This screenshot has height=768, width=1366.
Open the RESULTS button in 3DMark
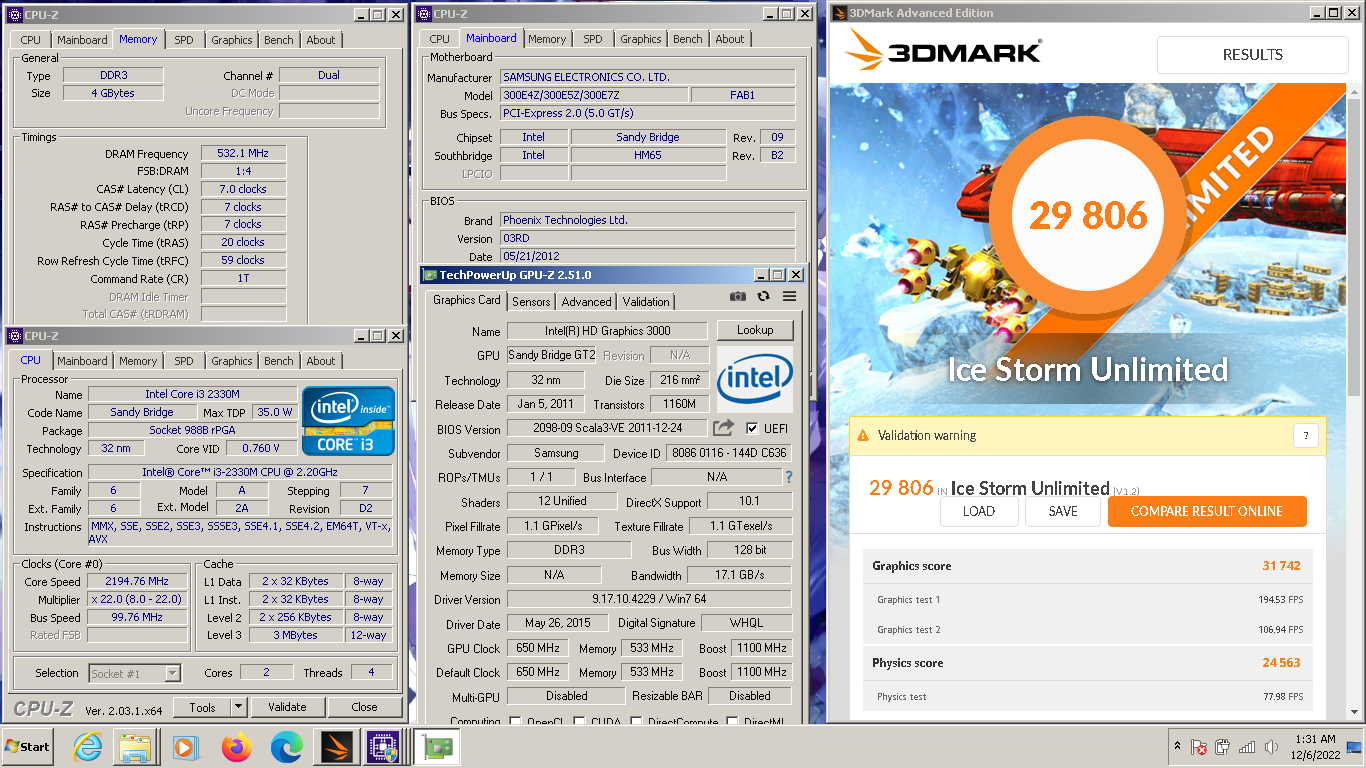coord(1253,55)
